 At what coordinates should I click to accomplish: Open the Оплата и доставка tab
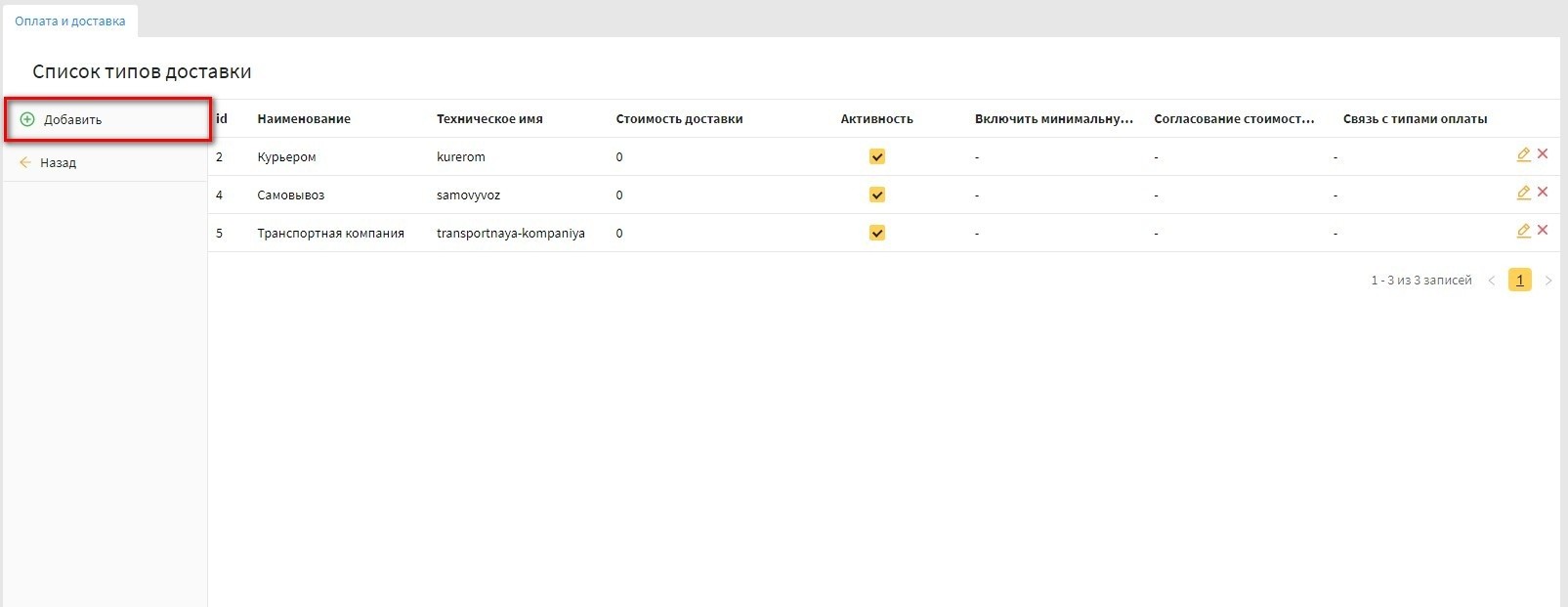coord(70,21)
